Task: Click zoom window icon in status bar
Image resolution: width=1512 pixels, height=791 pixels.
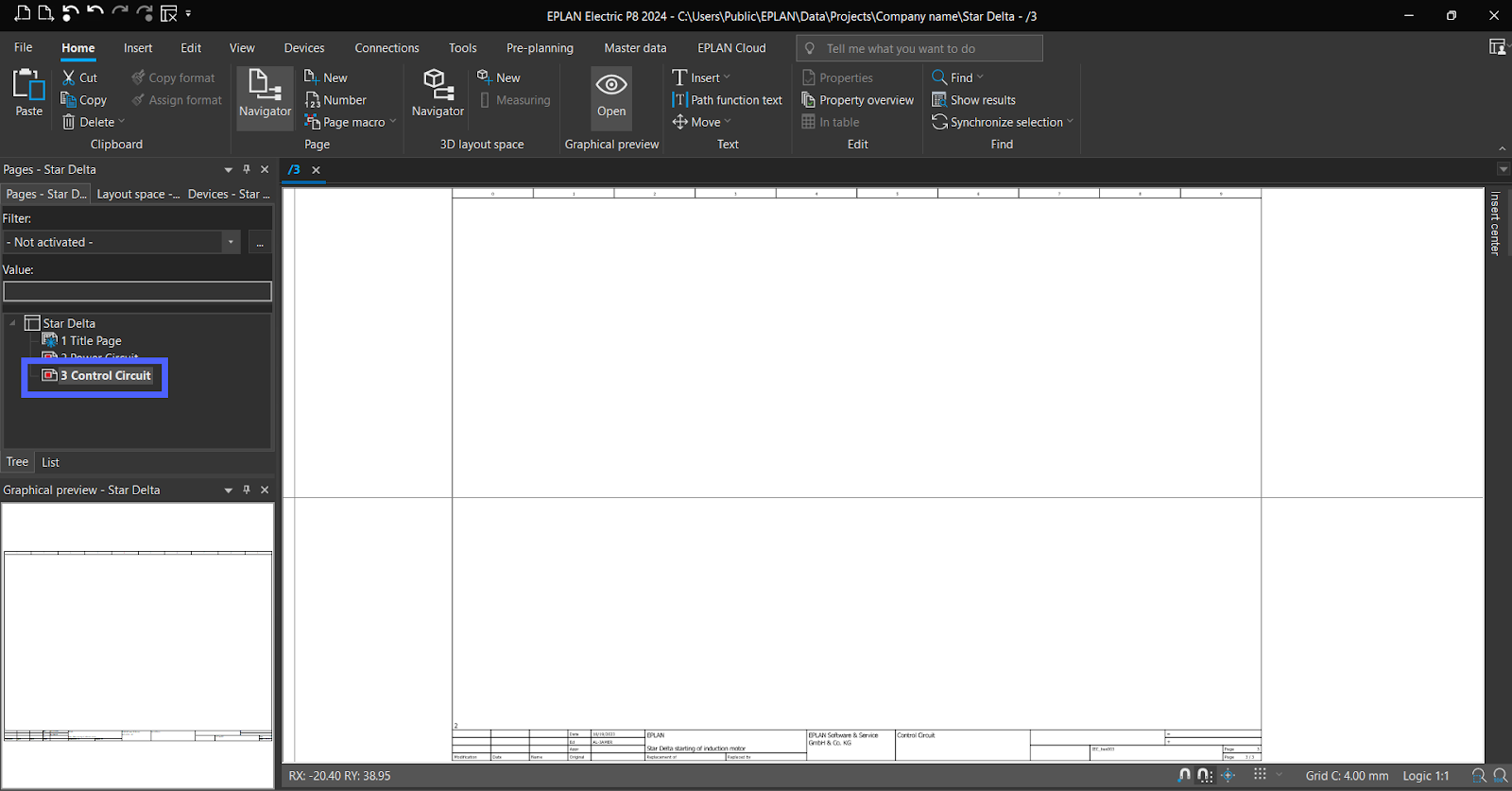Action: (1479, 775)
